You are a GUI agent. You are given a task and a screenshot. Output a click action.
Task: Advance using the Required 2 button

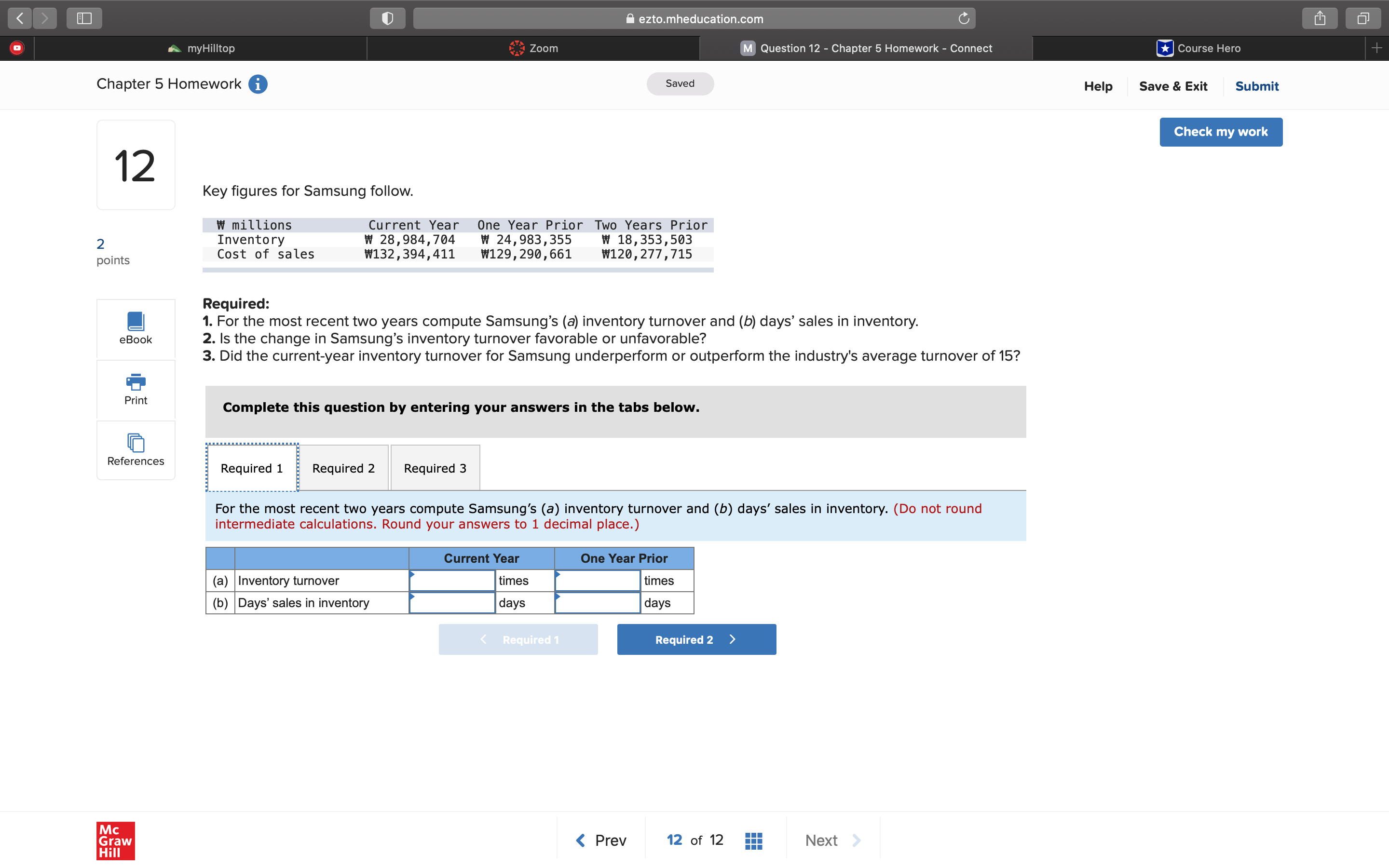(695, 639)
